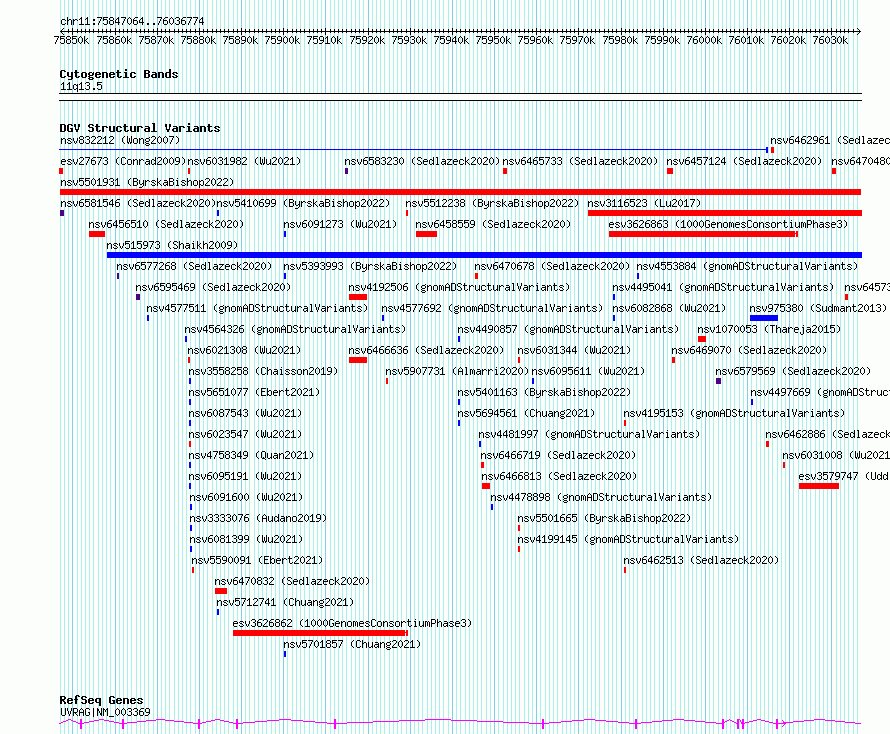Open the nsv5410699 (ByrskaBishop2022) label
The width and height of the screenshot is (890, 734).
point(304,203)
